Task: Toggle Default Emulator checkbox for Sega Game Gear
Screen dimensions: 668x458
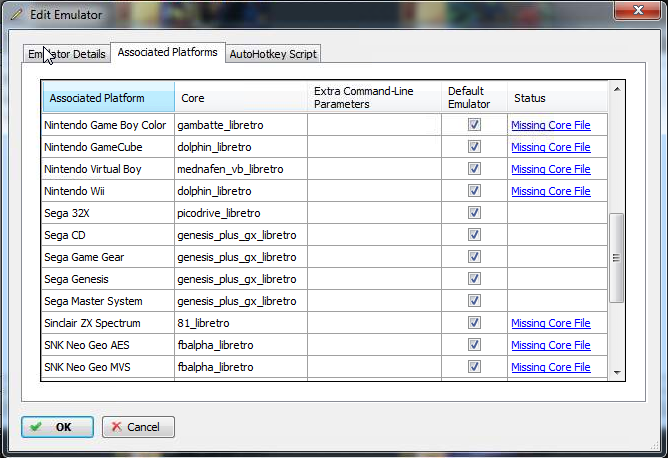Action: coord(474,257)
